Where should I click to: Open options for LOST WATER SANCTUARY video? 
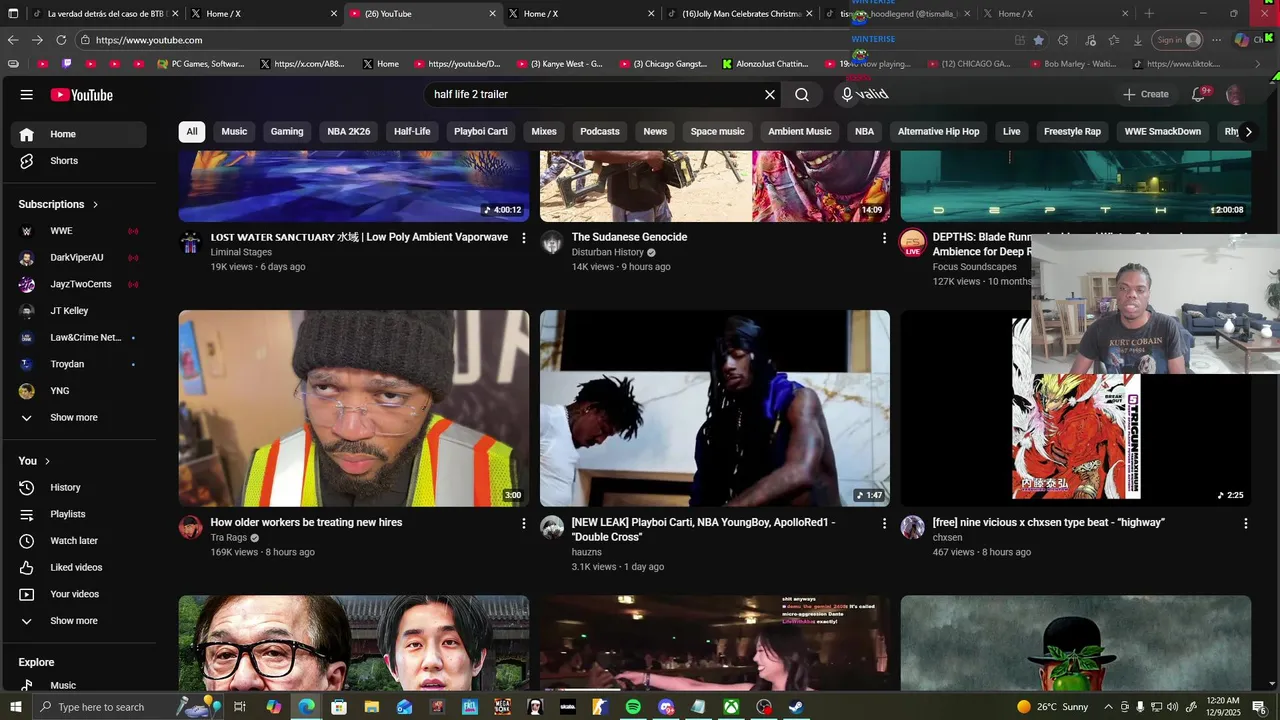[x=523, y=238]
